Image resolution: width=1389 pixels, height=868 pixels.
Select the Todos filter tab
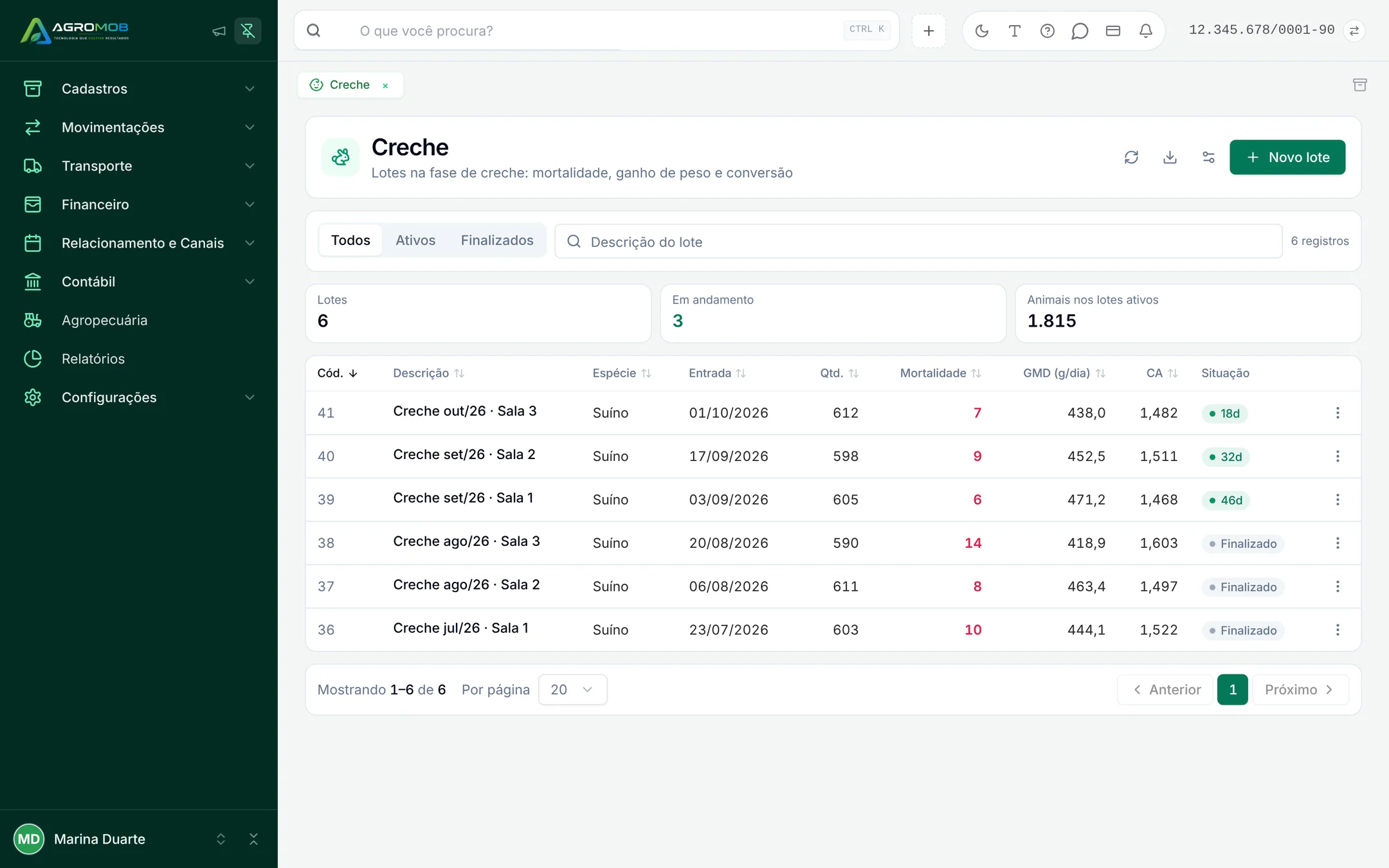350,240
